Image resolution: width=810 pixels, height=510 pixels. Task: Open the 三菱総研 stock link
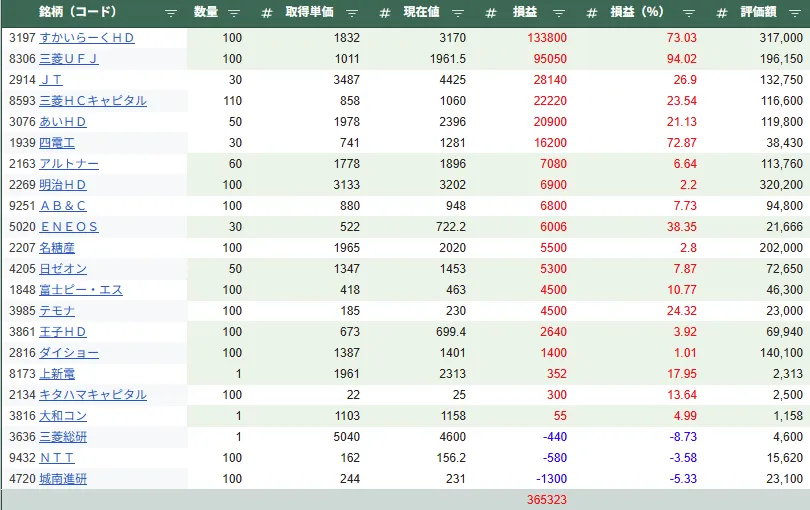pyautogui.click(x=63, y=437)
